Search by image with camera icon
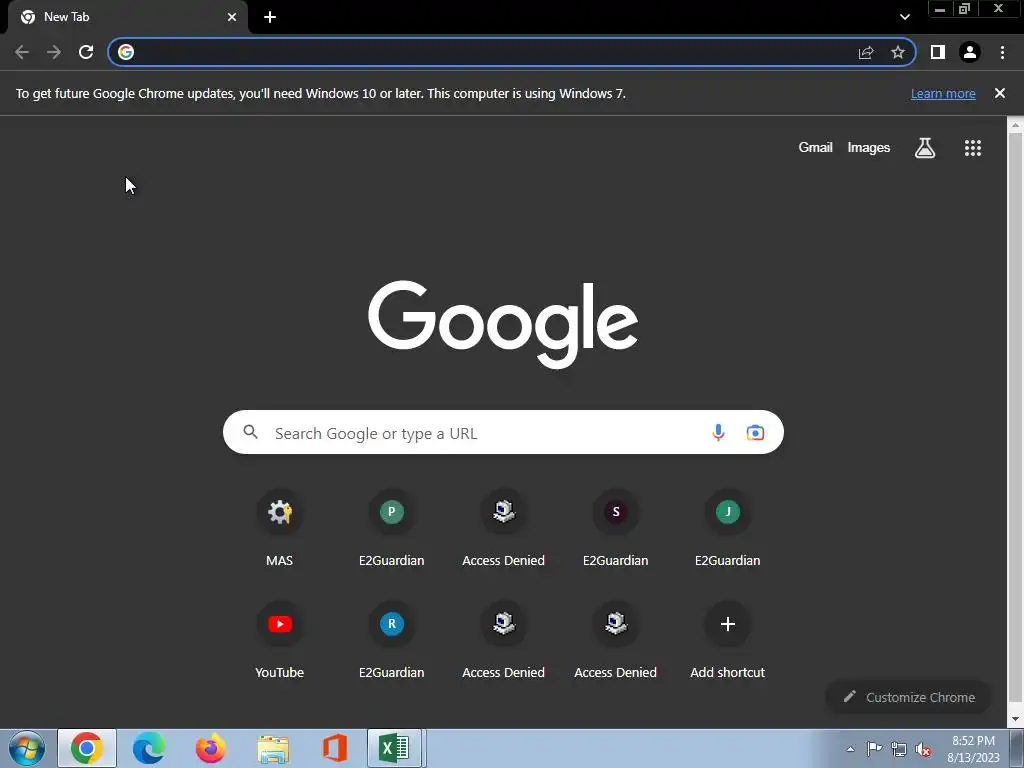Viewport: 1024px width, 768px height. pos(755,432)
